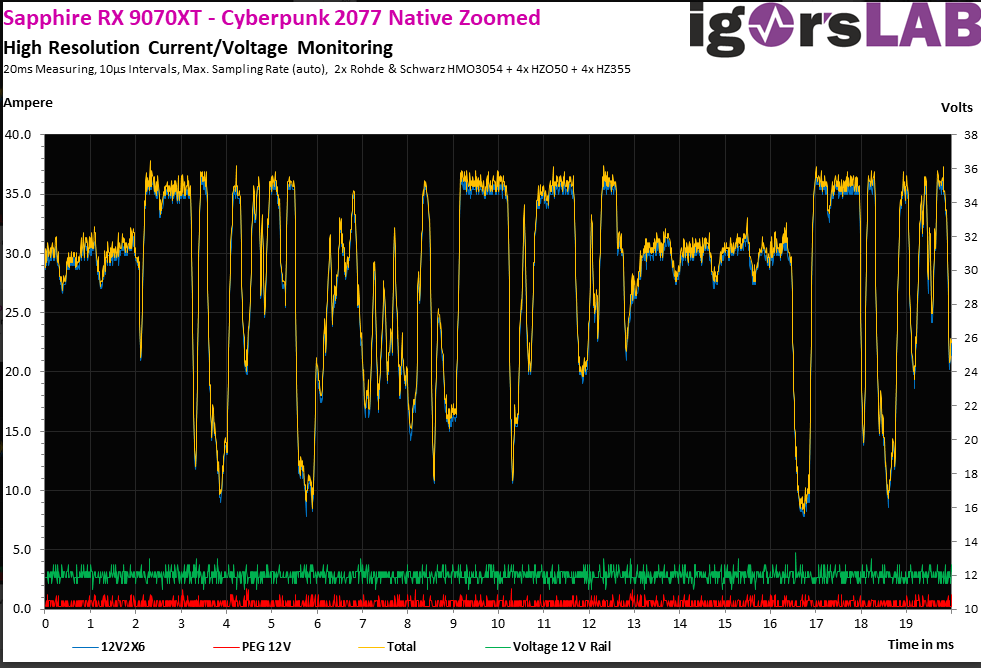Click the 19 tick on time axis

click(906, 624)
